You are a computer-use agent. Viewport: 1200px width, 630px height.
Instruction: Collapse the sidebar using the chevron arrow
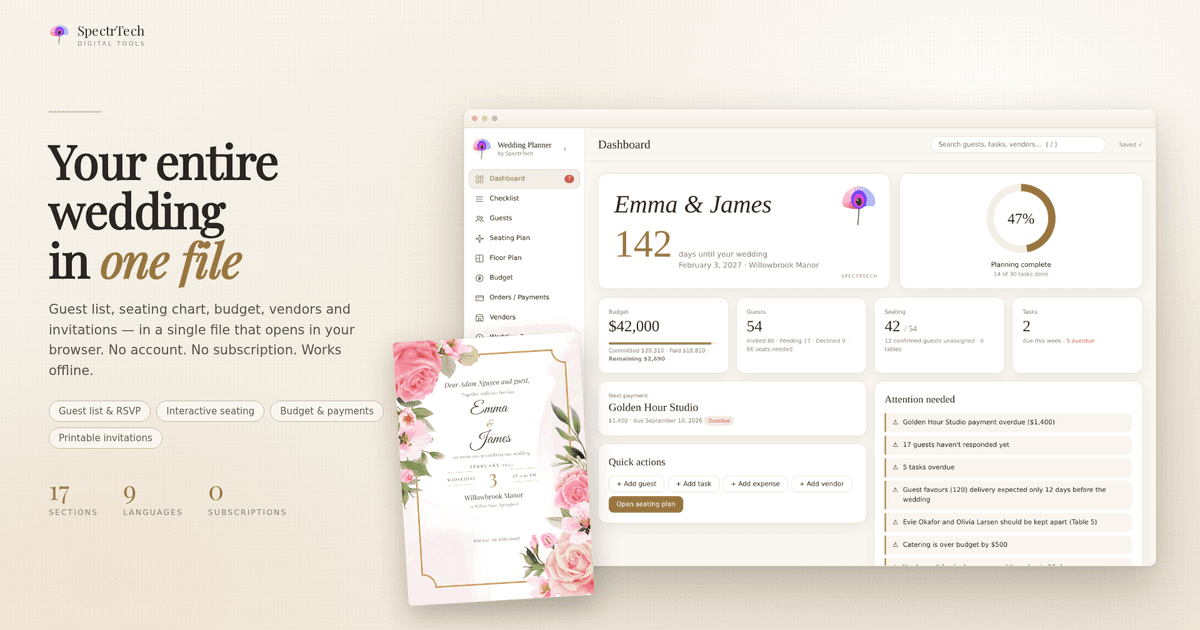point(565,149)
